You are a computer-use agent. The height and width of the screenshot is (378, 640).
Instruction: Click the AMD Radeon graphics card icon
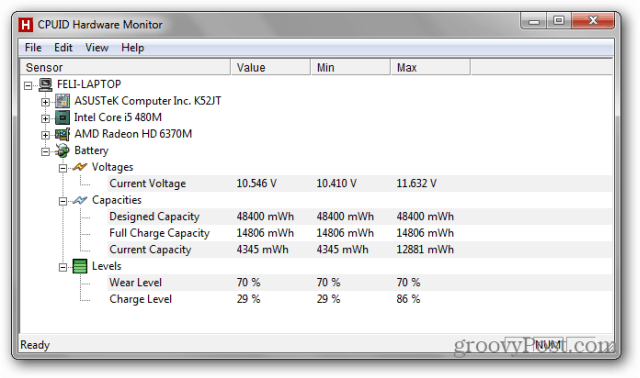62,134
